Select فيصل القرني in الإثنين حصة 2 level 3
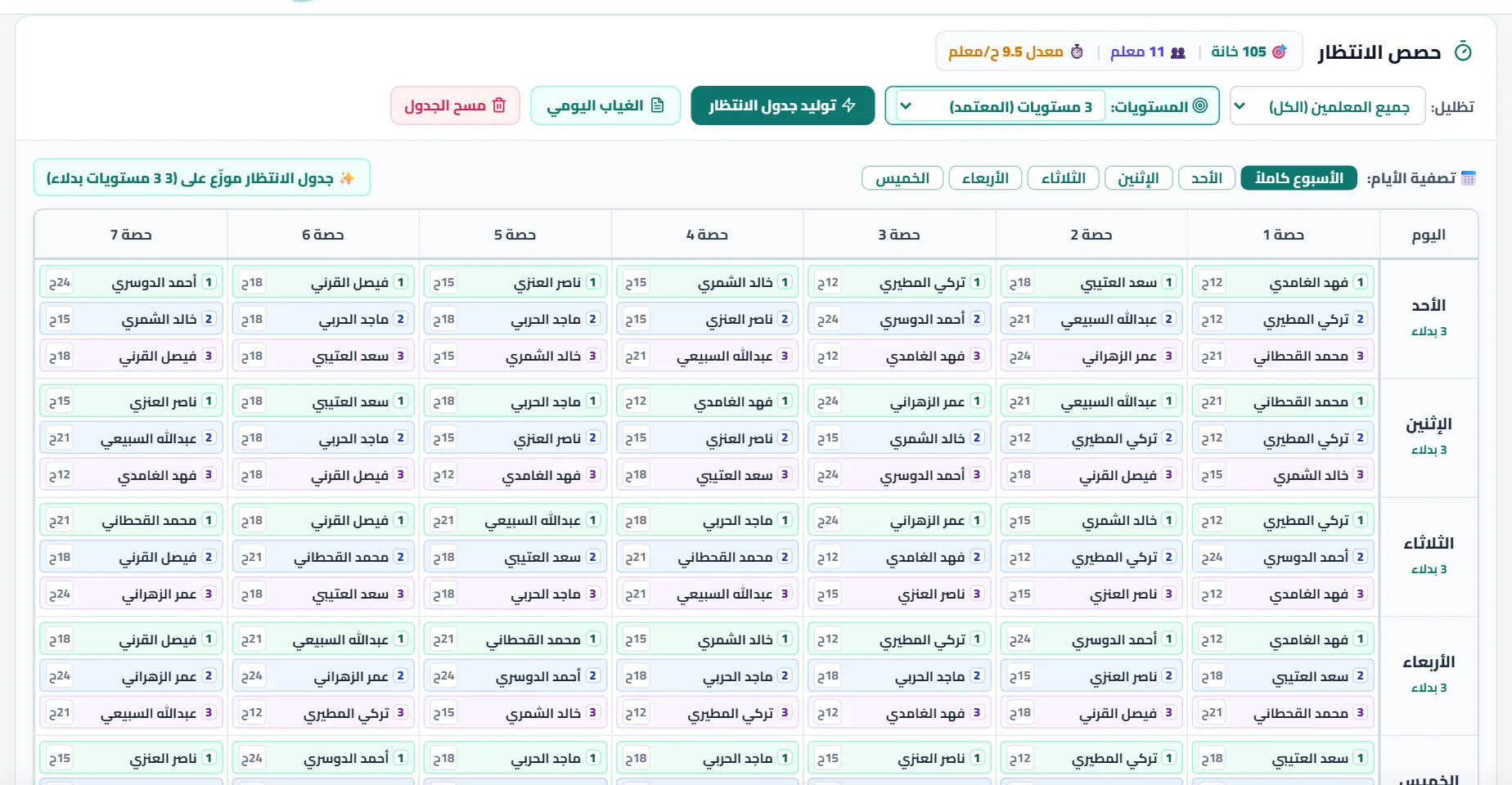 coord(1091,474)
